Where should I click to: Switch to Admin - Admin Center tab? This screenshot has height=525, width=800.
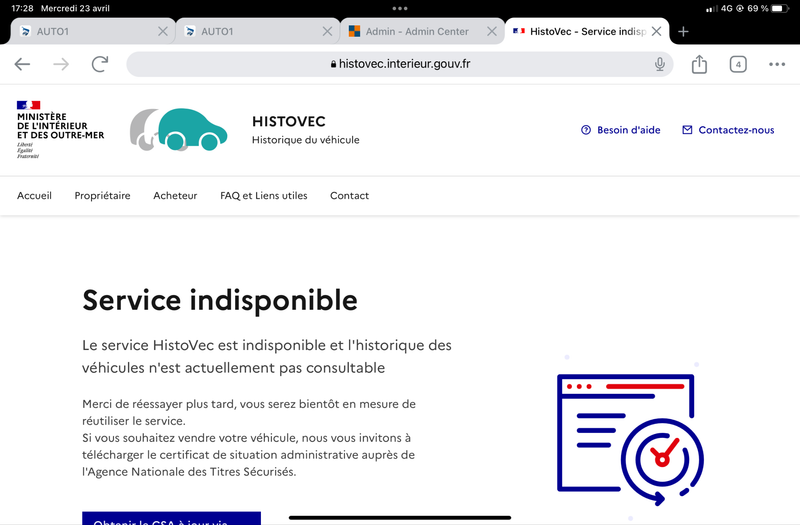coord(422,32)
